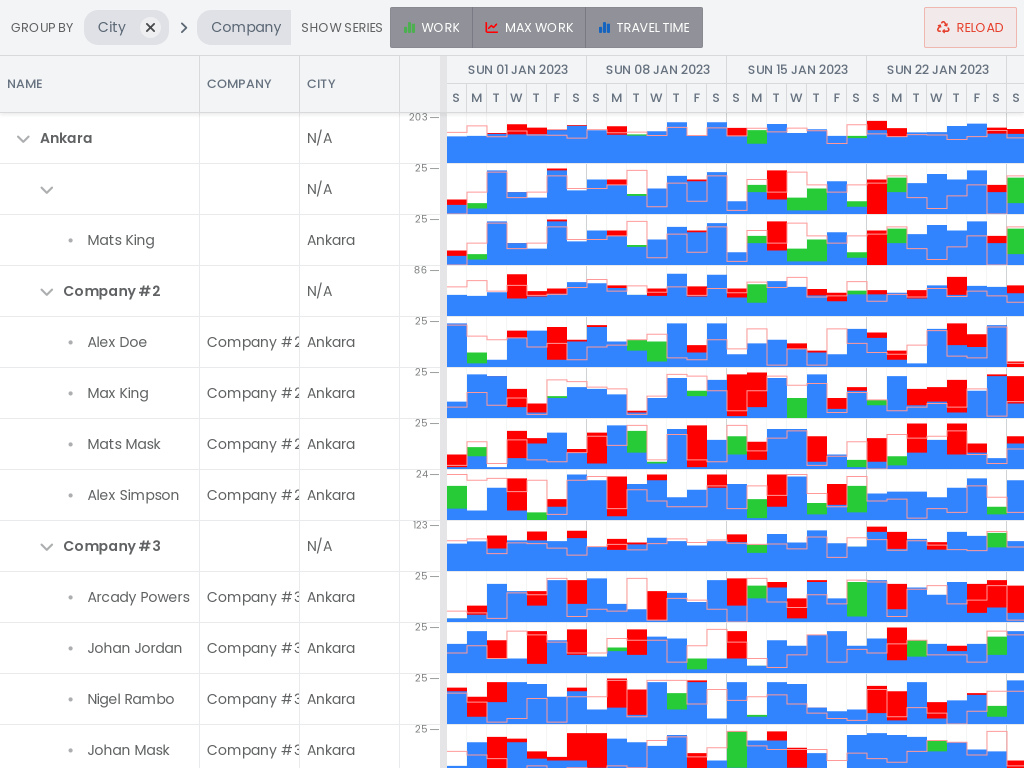The height and width of the screenshot is (768, 1024).
Task: Sort by the NAME column header
Action: [24, 84]
